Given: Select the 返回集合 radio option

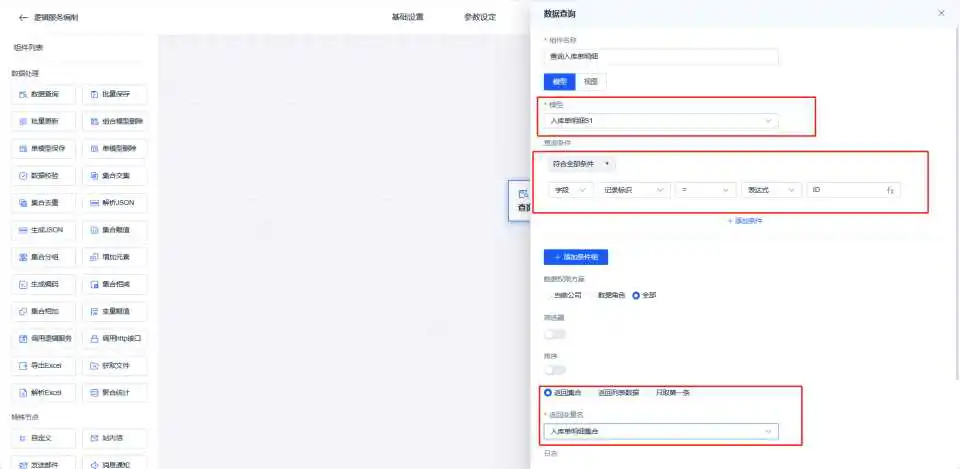Looking at the screenshot, I should pyautogui.click(x=563, y=392).
